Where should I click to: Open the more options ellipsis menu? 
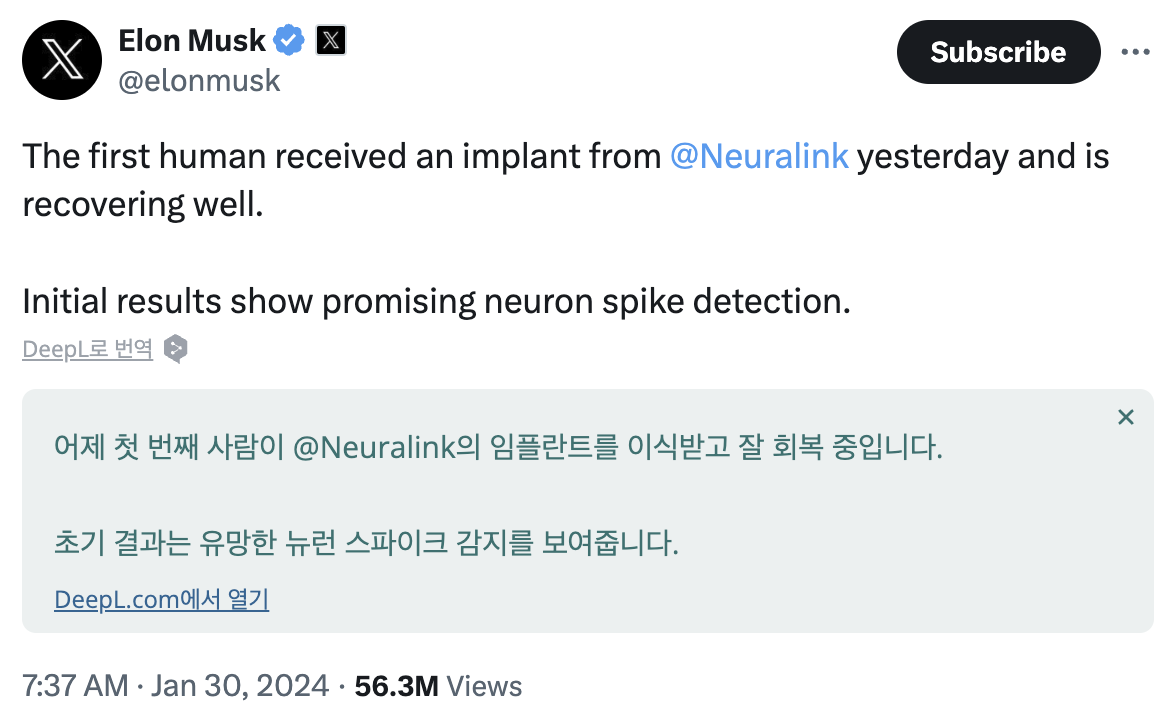1135,52
